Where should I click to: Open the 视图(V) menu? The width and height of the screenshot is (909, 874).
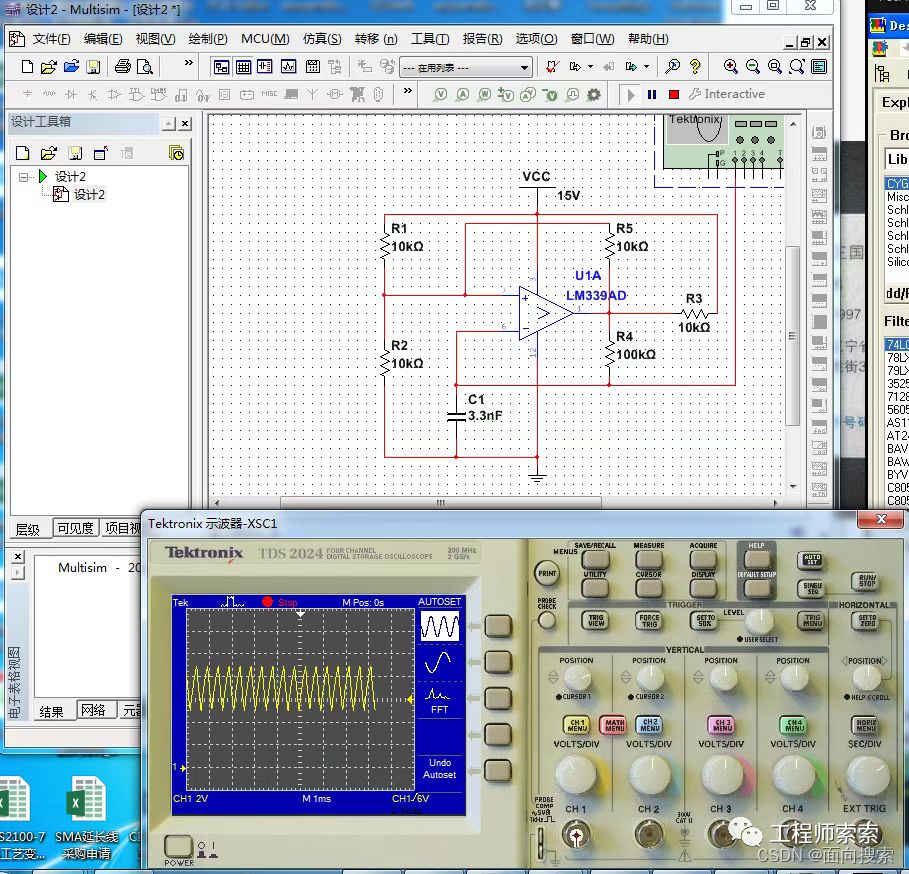coord(155,39)
